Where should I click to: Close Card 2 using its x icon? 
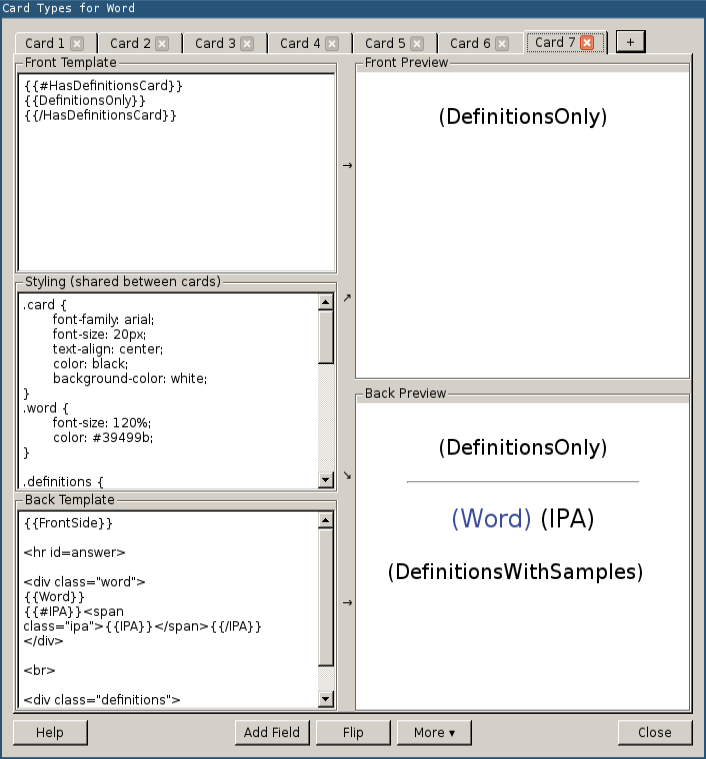[x=162, y=44]
